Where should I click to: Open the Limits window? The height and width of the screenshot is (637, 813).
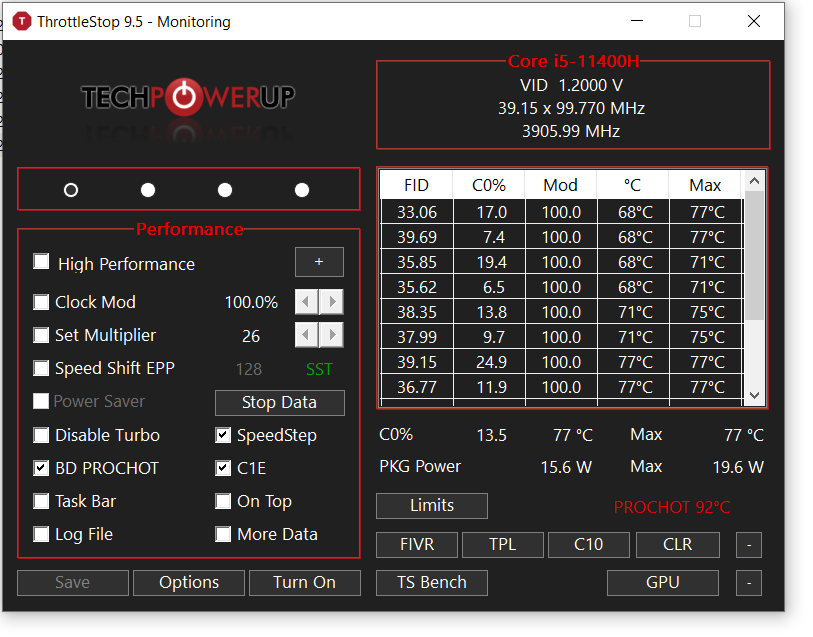pyautogui.click(x=431, y=506)
